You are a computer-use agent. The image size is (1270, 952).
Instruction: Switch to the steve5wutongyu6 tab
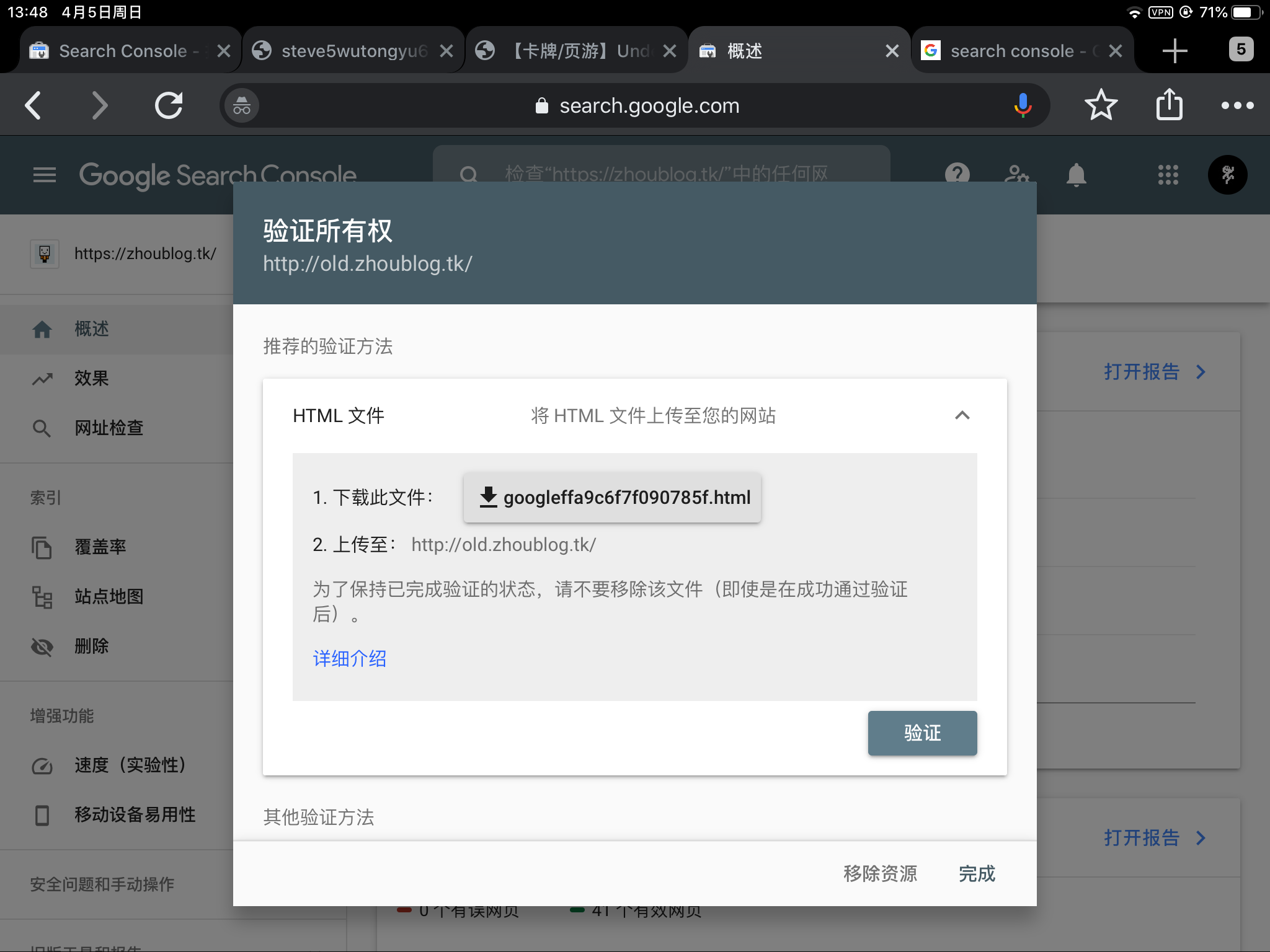coord(347,51)
